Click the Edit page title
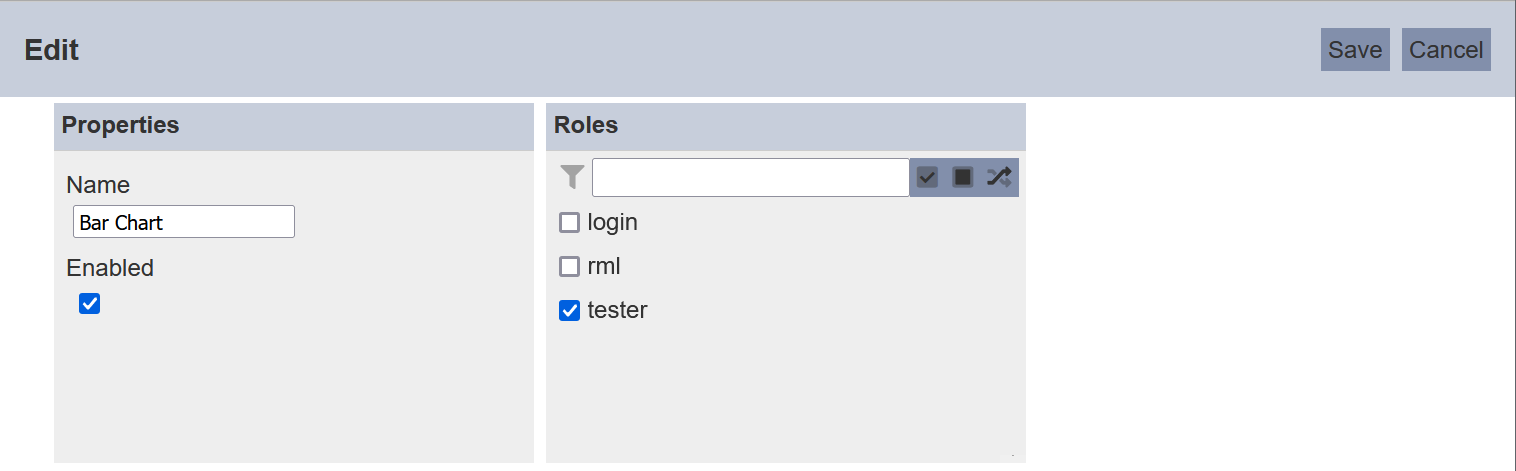Viewport: 1516px width, 471px height. (x=52, y=50)
